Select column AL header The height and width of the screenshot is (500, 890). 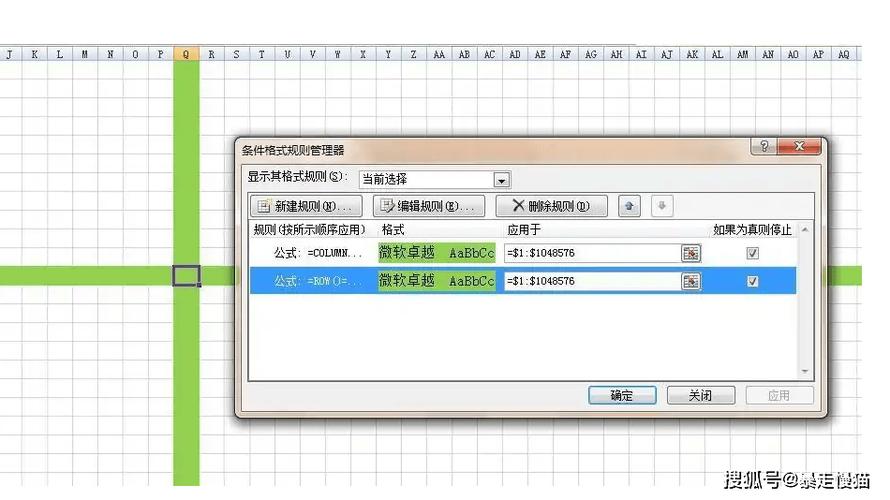tap(717, 54)
